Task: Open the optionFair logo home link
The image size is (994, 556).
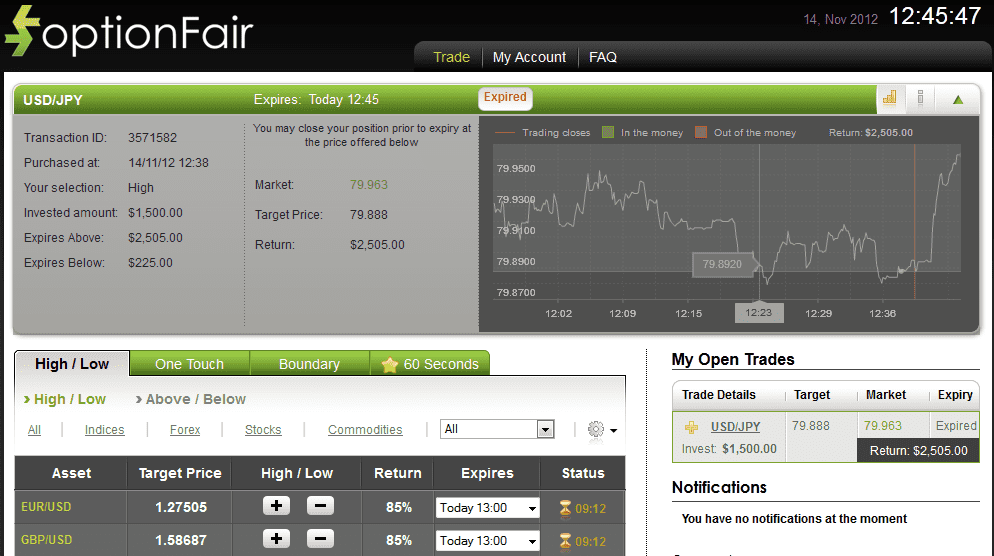Action: point(129,32)
